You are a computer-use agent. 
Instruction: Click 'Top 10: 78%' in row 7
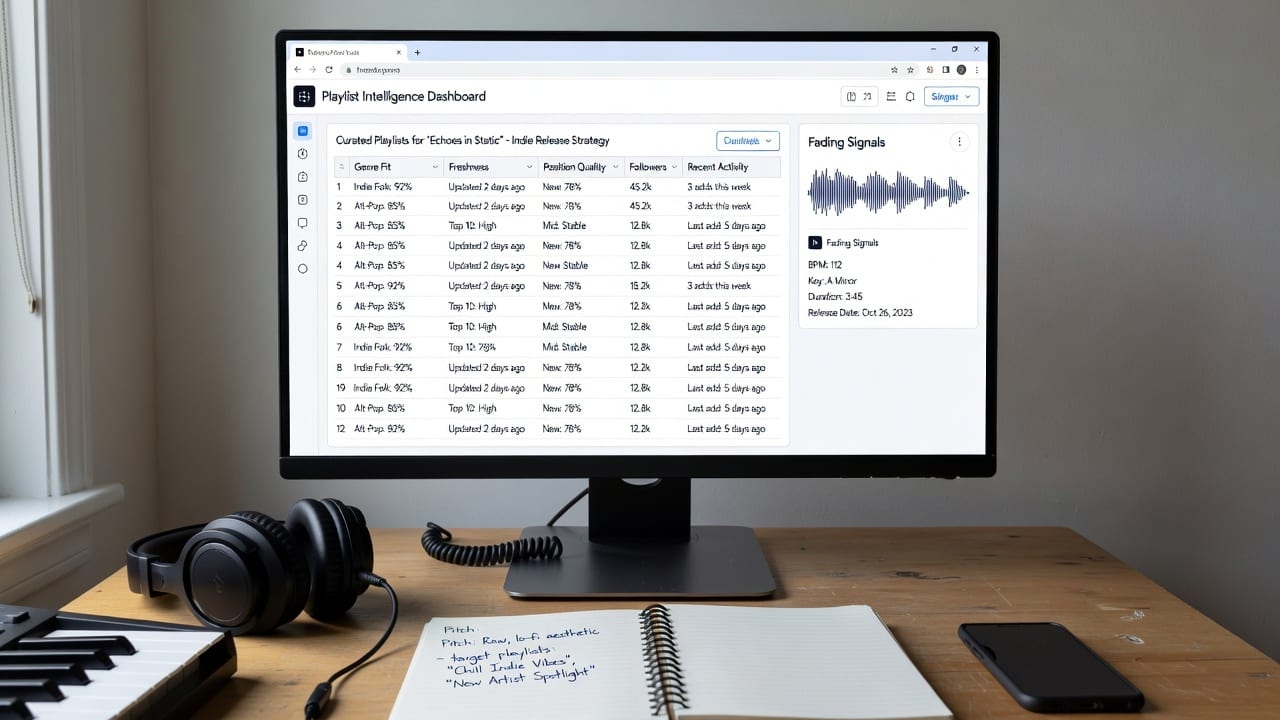tap(472, 347)
